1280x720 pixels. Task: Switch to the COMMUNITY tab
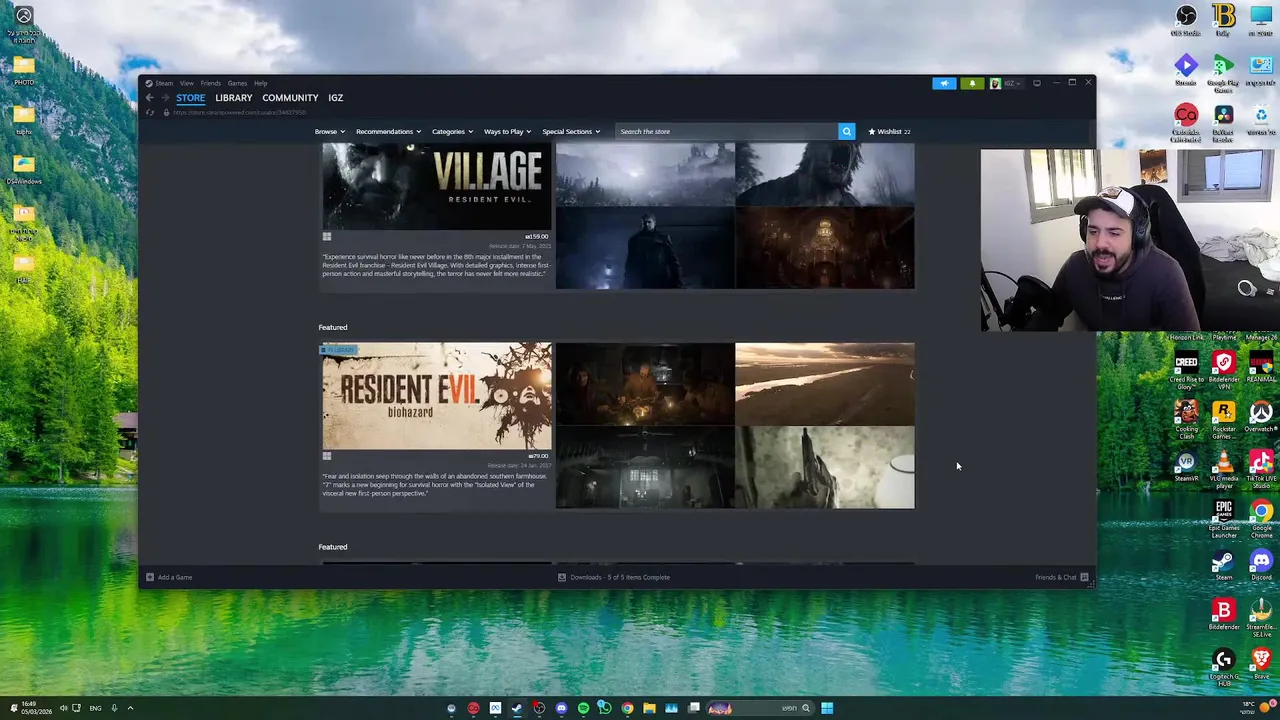click(290, 98)
